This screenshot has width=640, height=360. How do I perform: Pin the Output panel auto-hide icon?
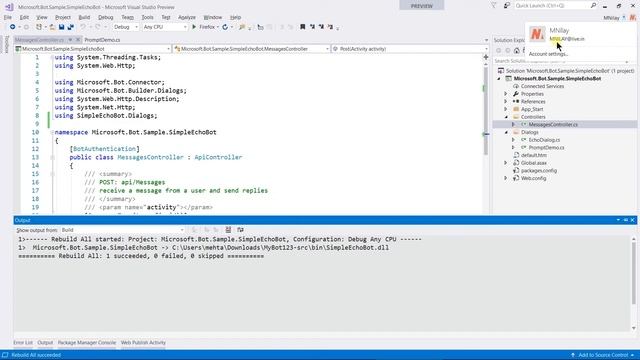click(x=626, y=220)
